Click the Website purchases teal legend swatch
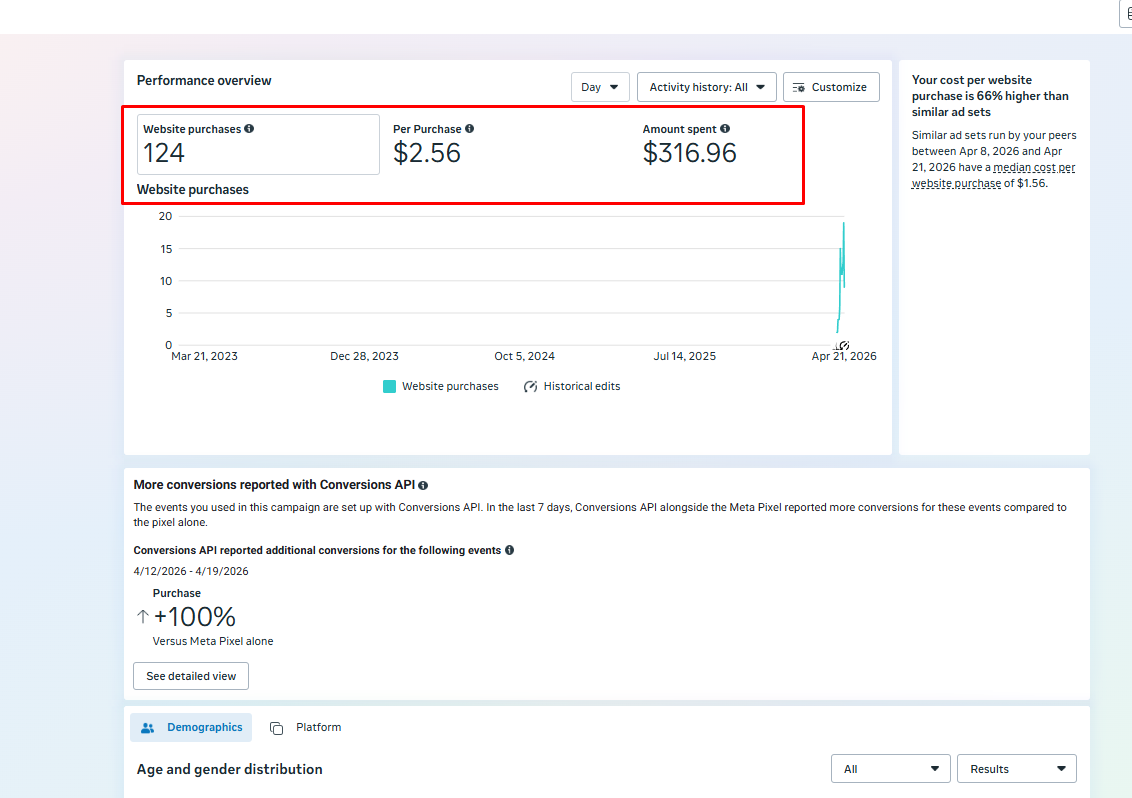This screenshot has width=1132, height=798. [389, 386]
